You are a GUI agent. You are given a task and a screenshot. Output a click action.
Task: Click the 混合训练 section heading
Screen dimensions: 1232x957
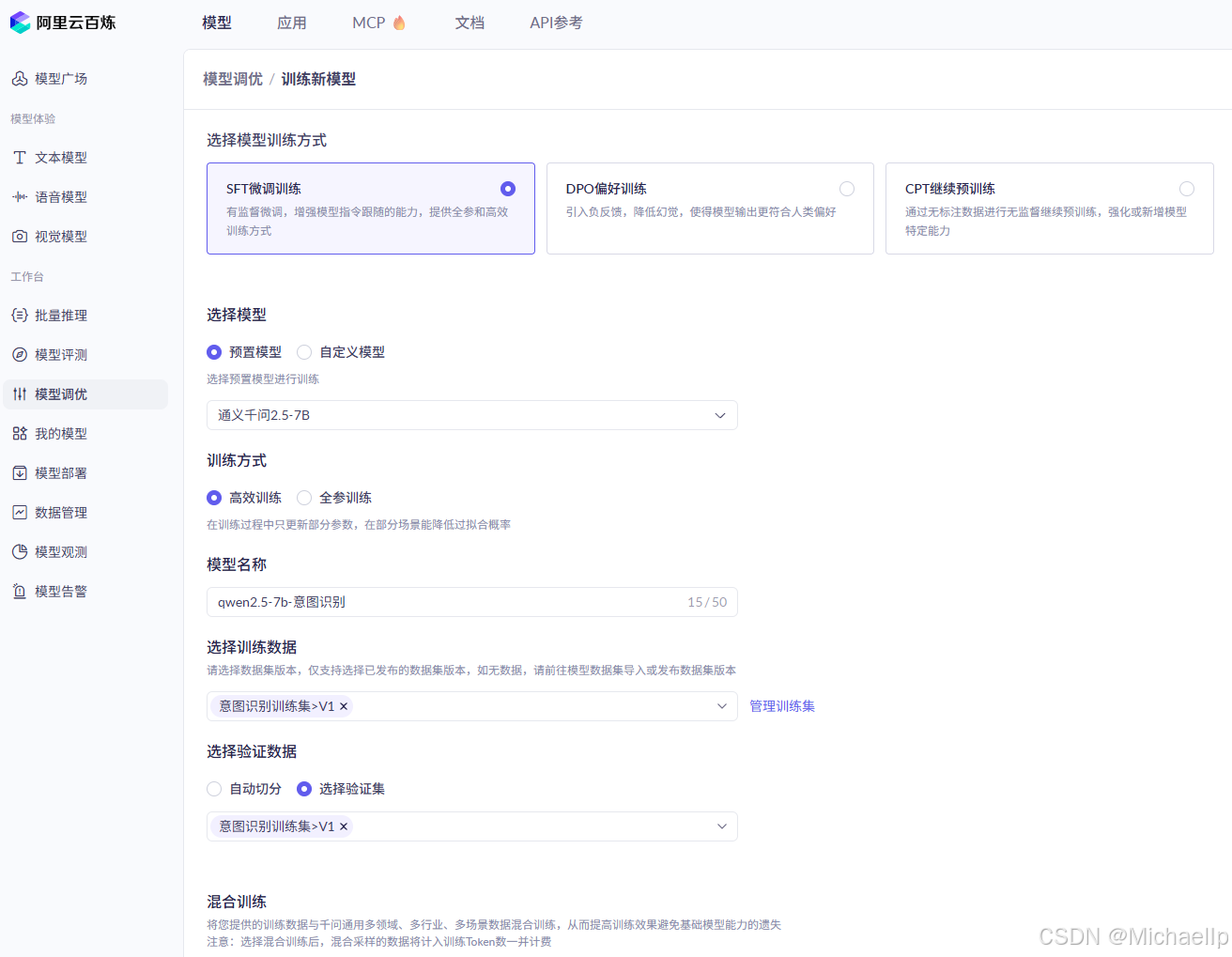click(237, 902)
